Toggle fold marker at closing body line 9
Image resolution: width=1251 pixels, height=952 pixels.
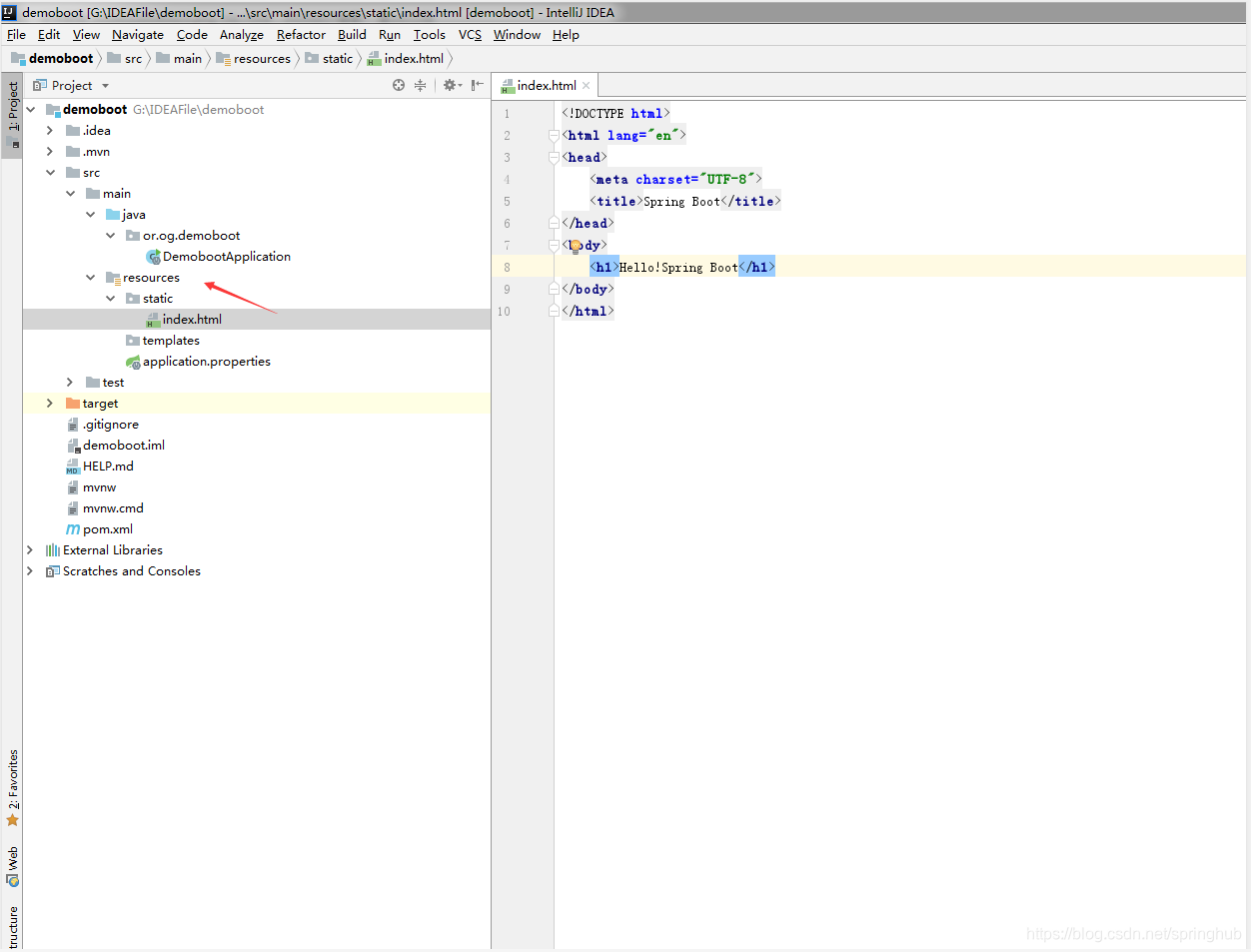coord(554,290)
